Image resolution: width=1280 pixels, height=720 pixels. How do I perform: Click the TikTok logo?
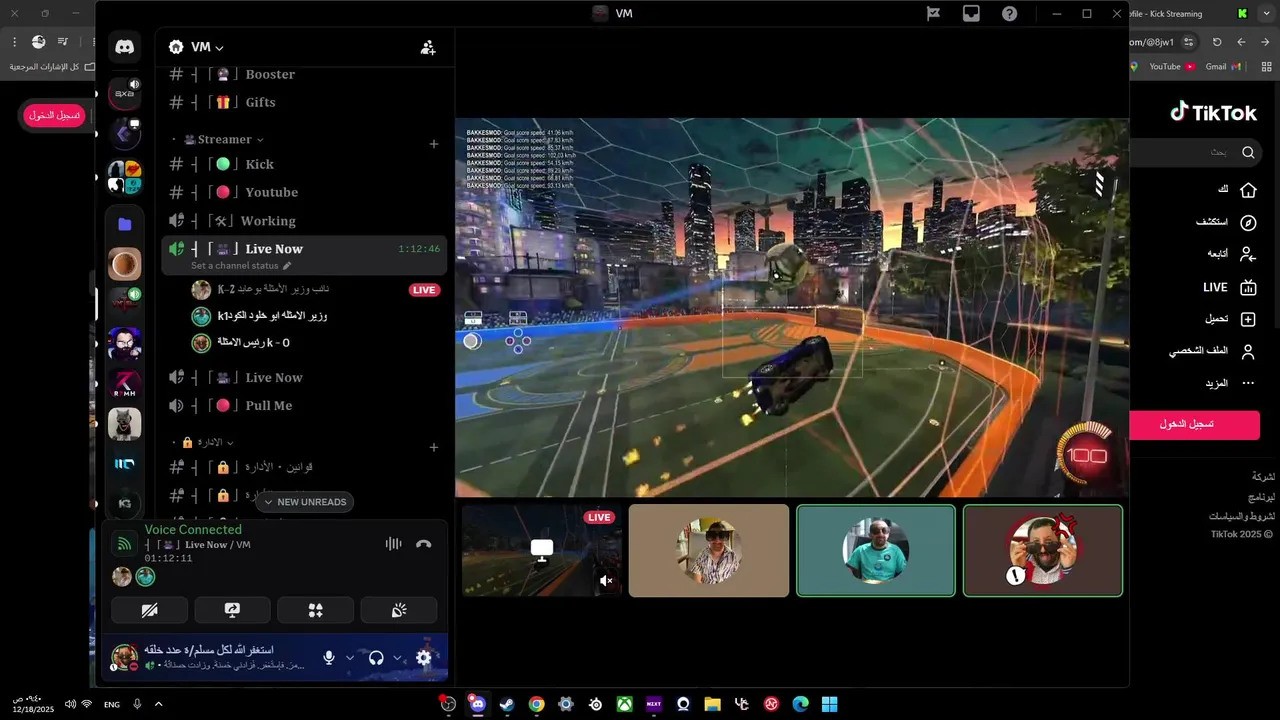[1214, 112]
